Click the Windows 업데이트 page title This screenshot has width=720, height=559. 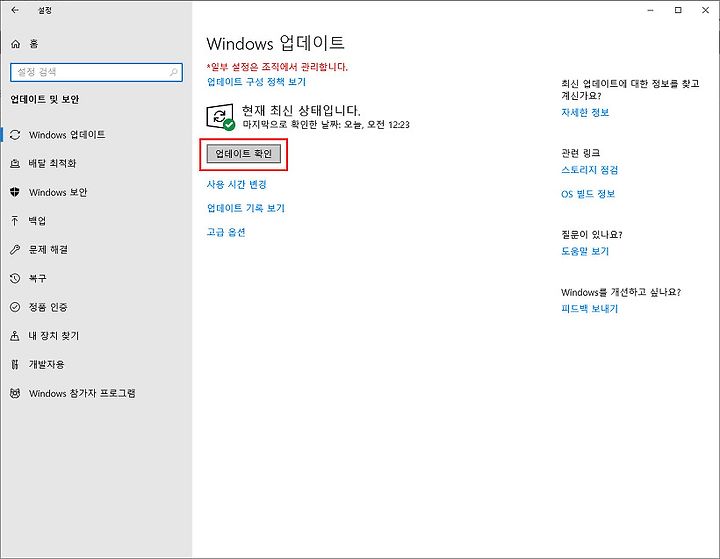tap(276, 43)
